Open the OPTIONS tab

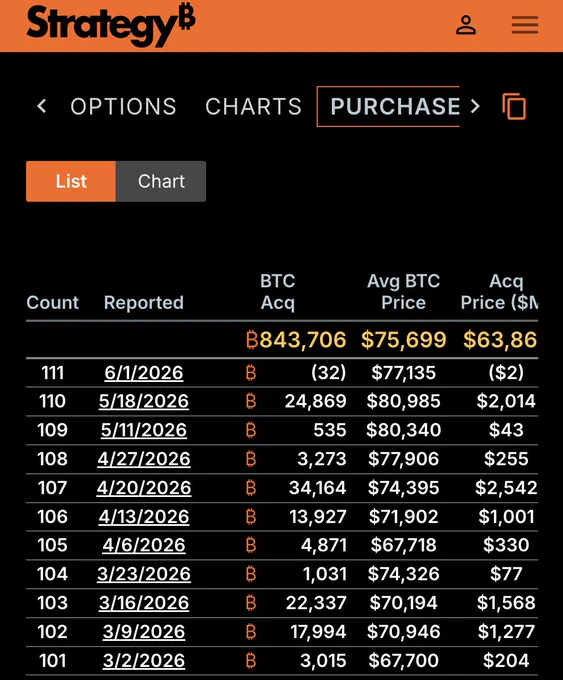pyautogui.click(x=124, y=107)
